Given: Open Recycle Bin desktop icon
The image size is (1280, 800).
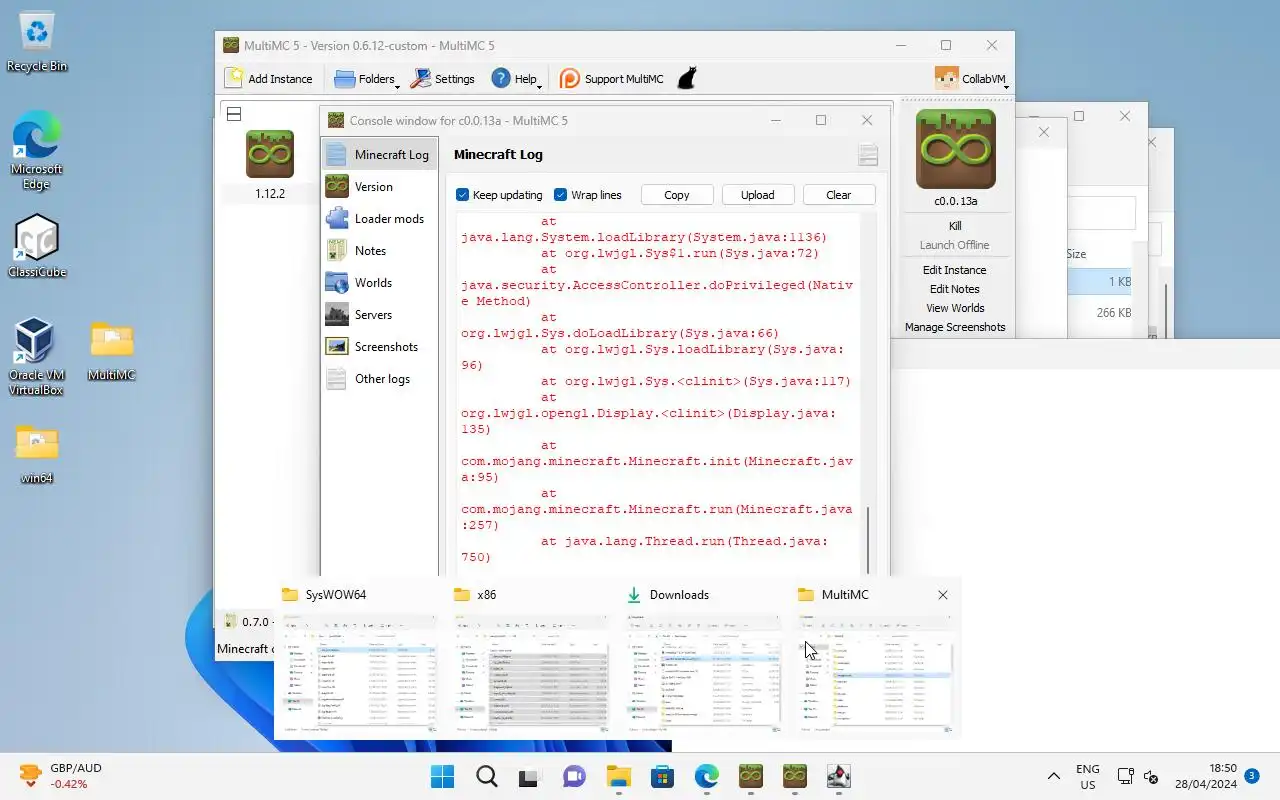Looking at the screenshot, I should (x=37, y=42).
